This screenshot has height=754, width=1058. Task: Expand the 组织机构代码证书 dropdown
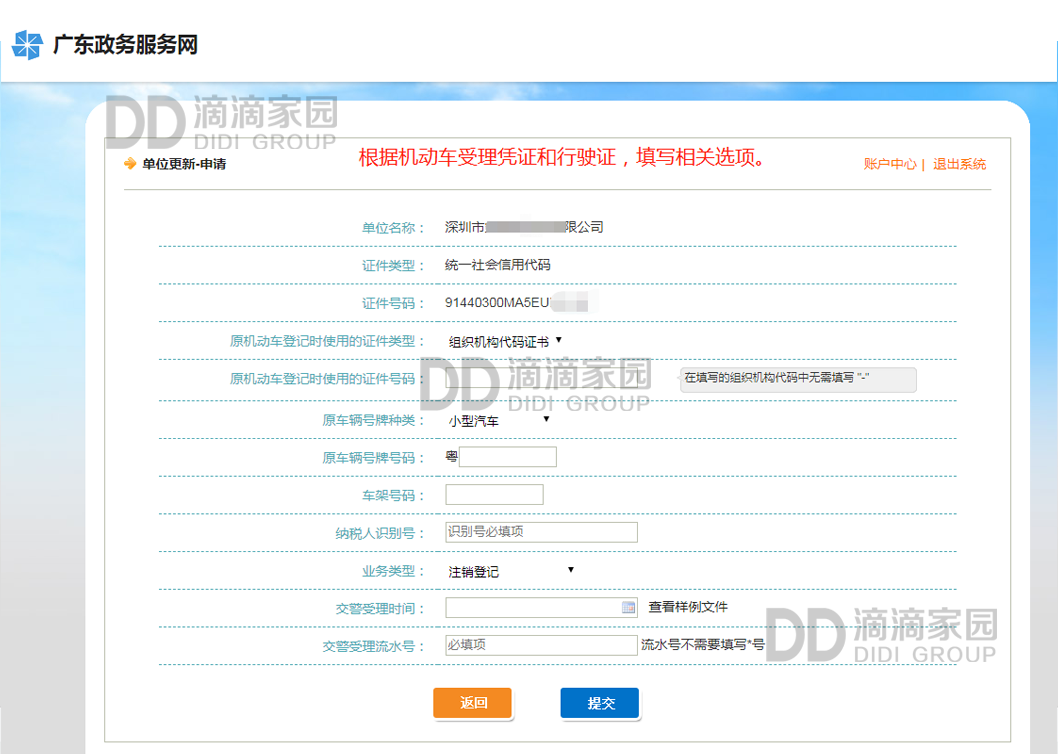click(x=505, y=342)
